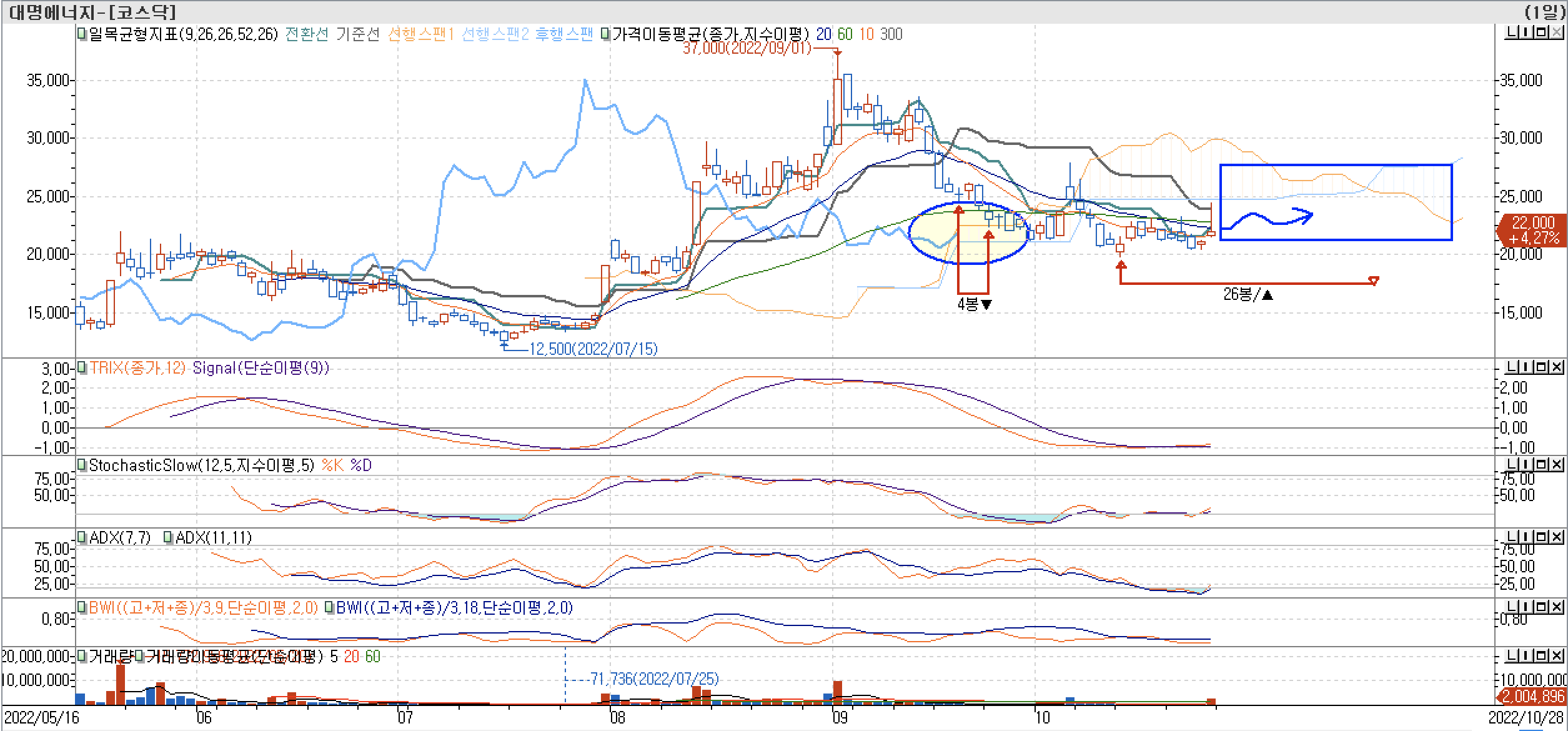Toggle the 가격이동평균 indicator marker box
Viewport: 1568px width, 731px height.
point(605,34)
